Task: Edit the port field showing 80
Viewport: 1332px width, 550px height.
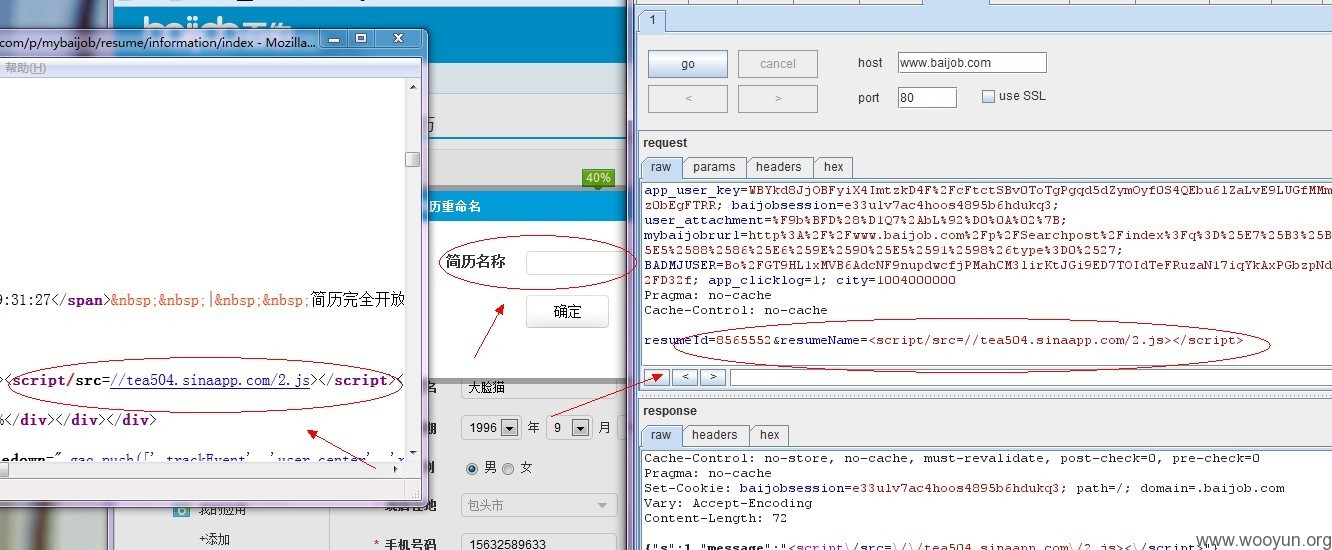Action: click(x=927, y=97)
